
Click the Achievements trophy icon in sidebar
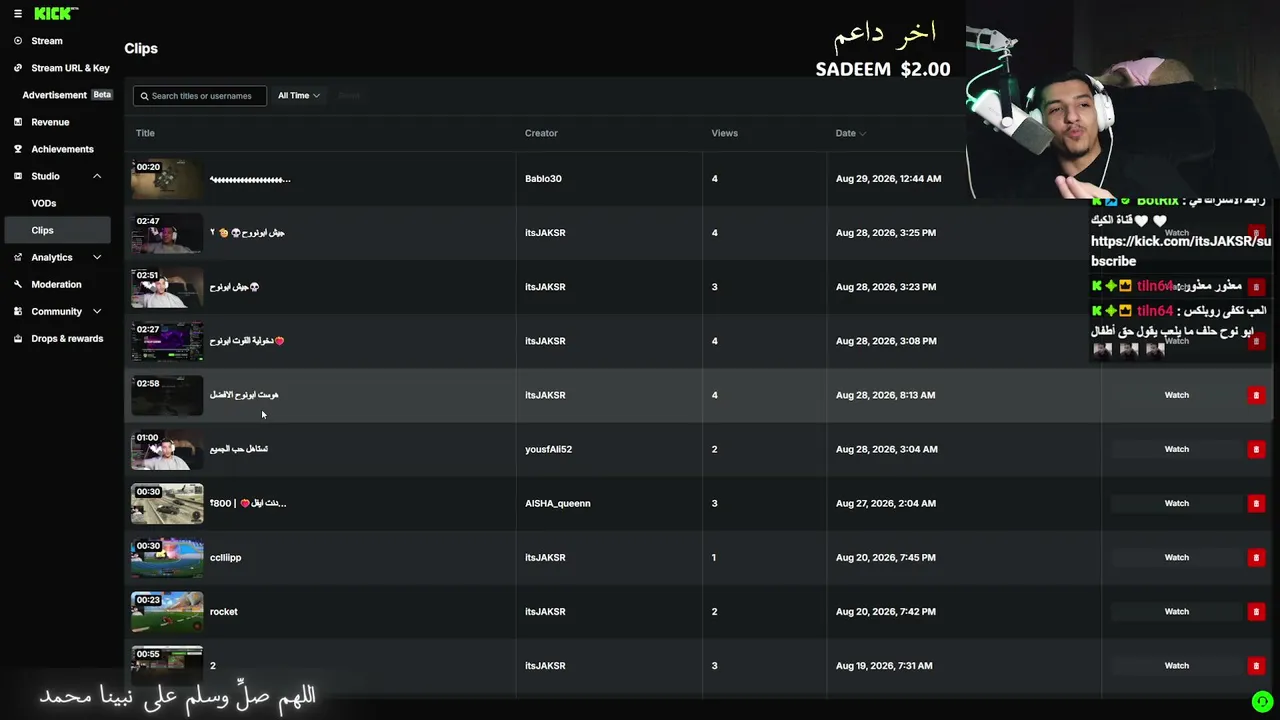[18, 149]
